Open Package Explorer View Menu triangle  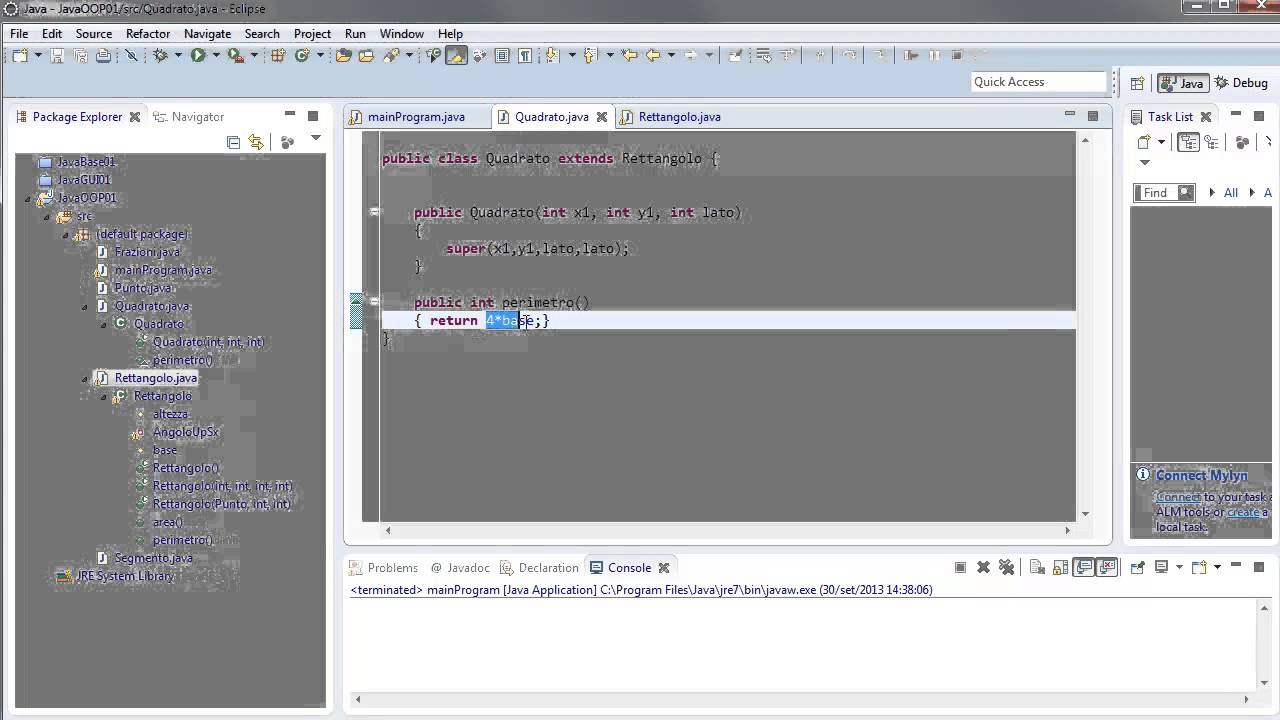[315, 139]
